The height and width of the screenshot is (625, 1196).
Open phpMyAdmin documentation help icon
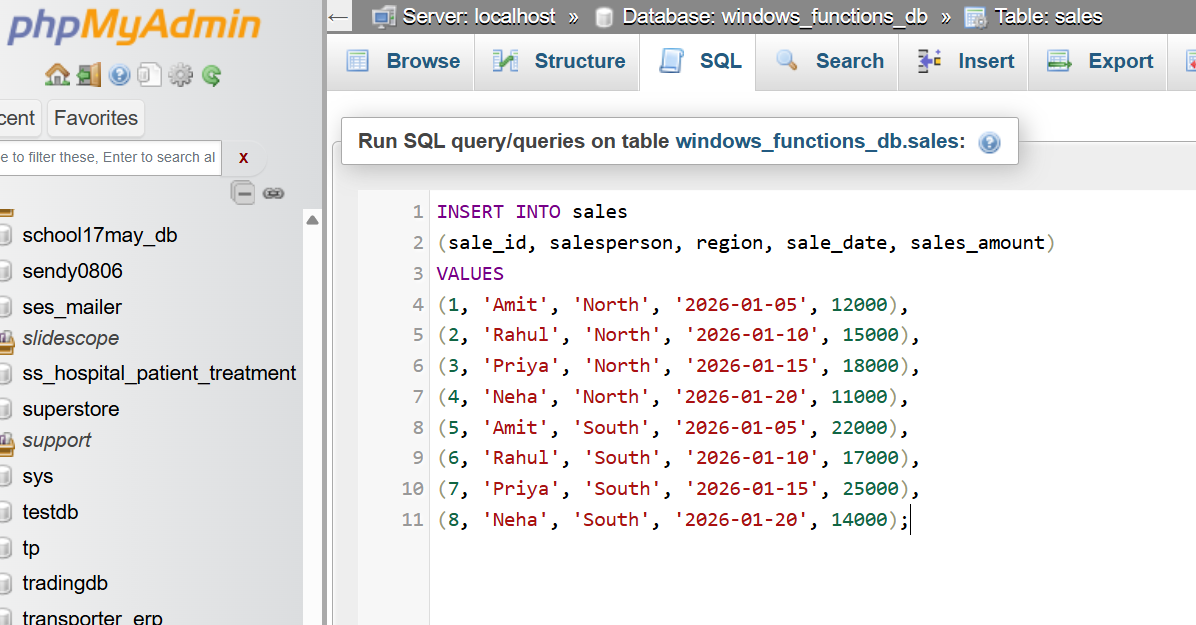click(x=119, y=75)
